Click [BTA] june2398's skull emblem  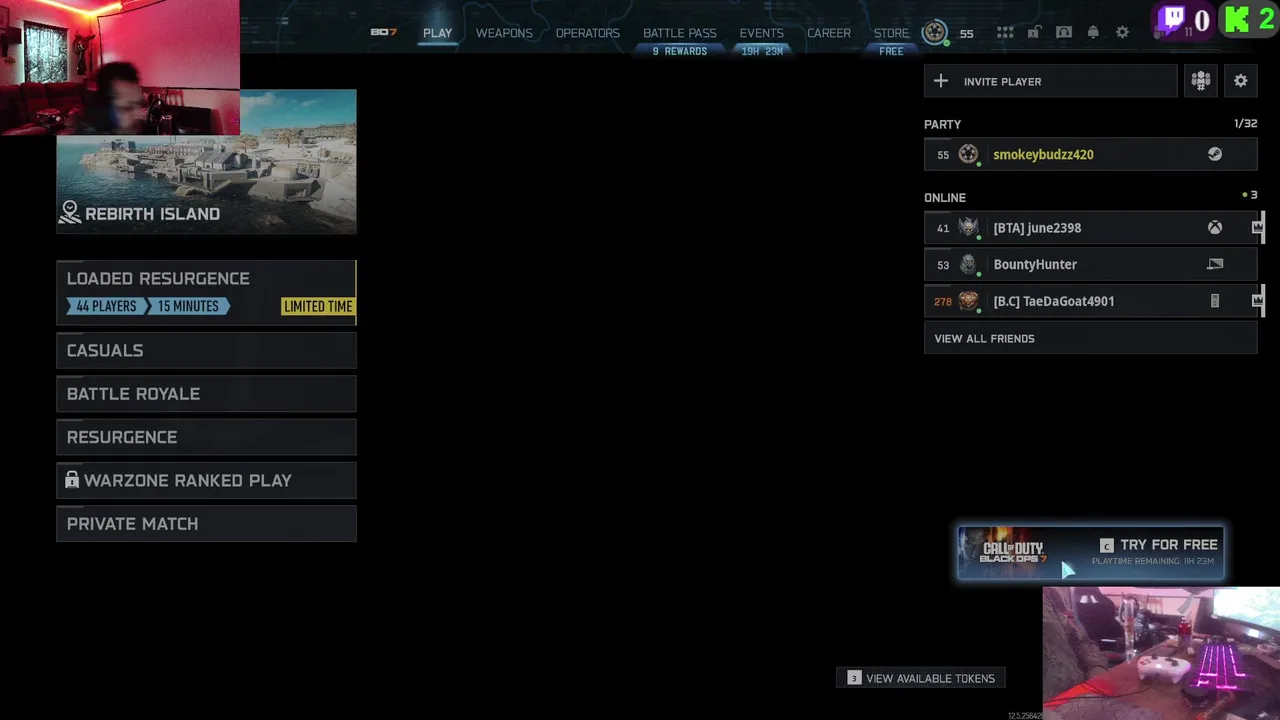click(968, 228)
